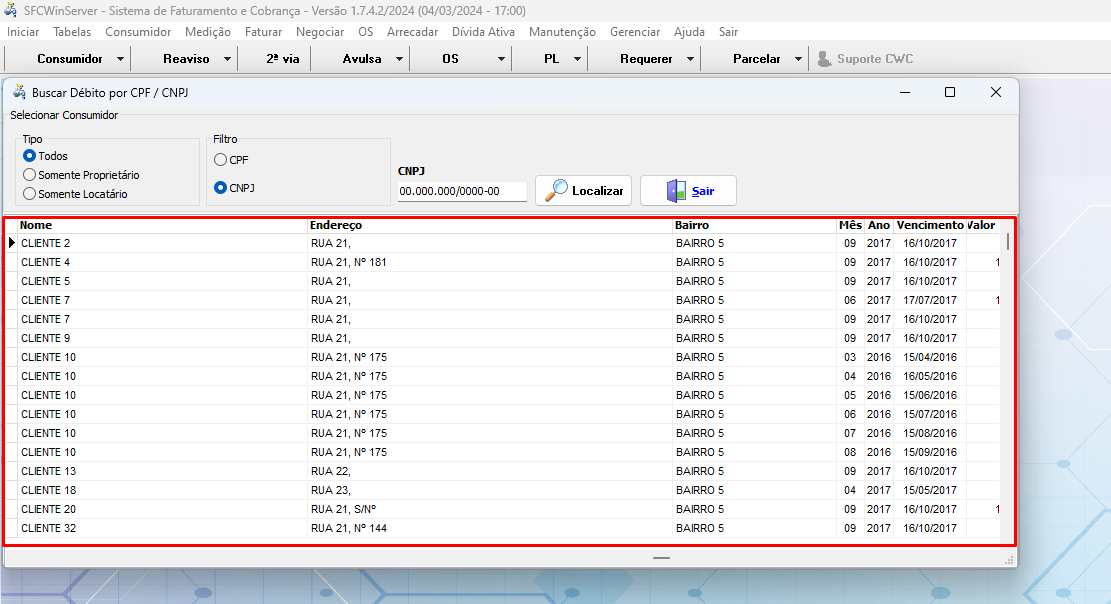Click the SFCWinServer app title icon
This screenshot has height=604, width=1111.
pos(11,11)
